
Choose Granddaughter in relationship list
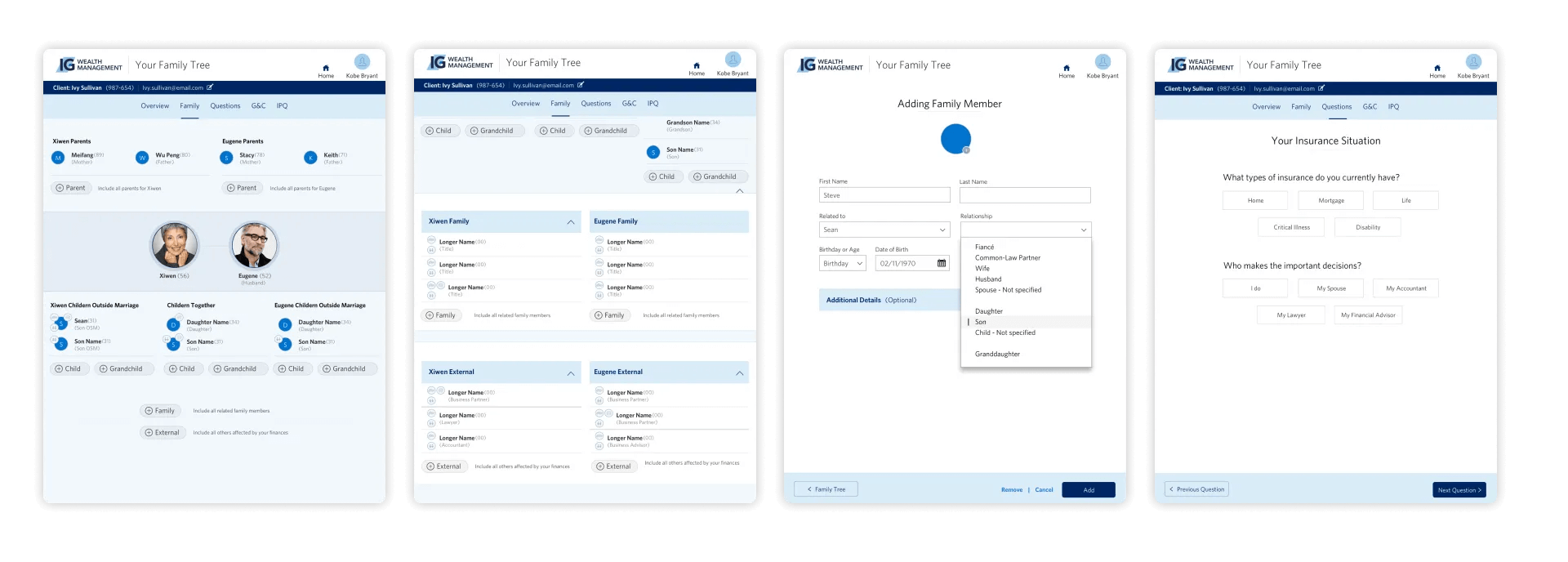[x=997, y=354]
